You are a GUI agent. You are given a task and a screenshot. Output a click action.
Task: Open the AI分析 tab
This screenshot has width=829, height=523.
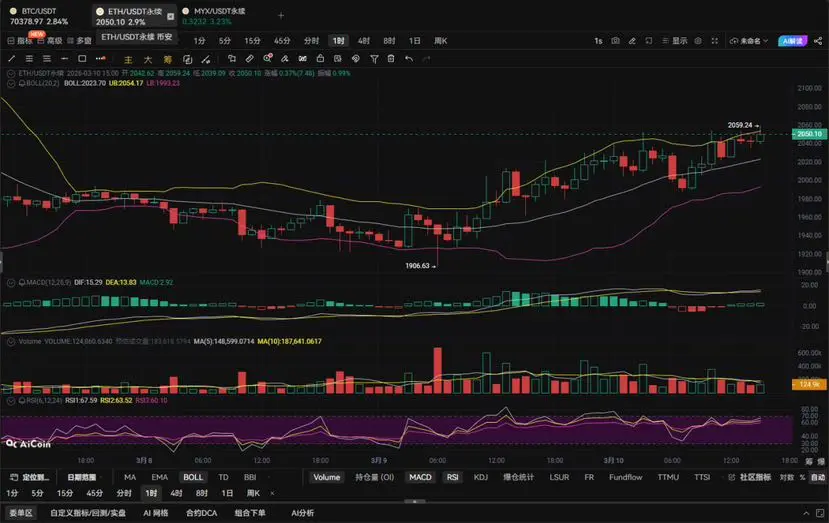302,513
